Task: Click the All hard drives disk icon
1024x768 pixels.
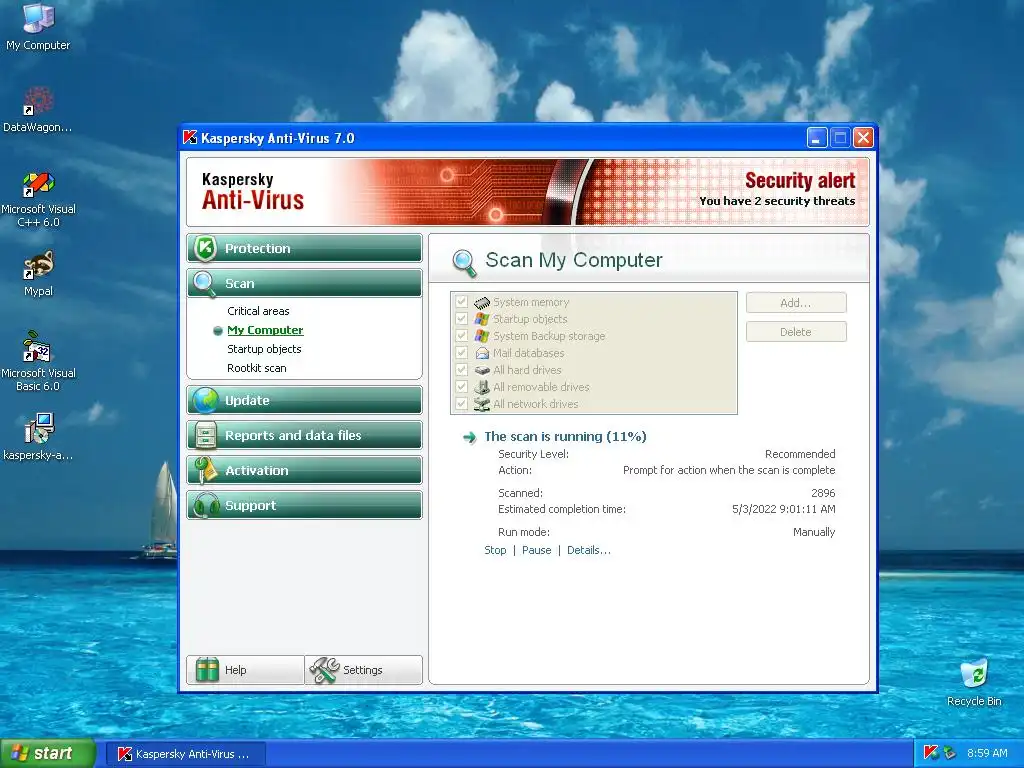Action: [482, 370]
